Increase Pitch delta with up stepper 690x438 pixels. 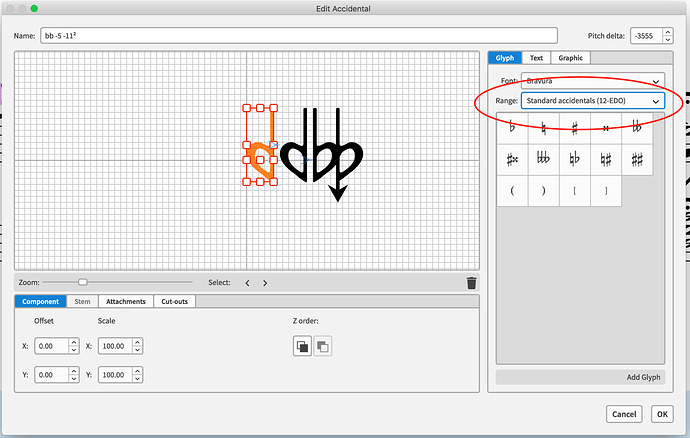pos(668,32)
